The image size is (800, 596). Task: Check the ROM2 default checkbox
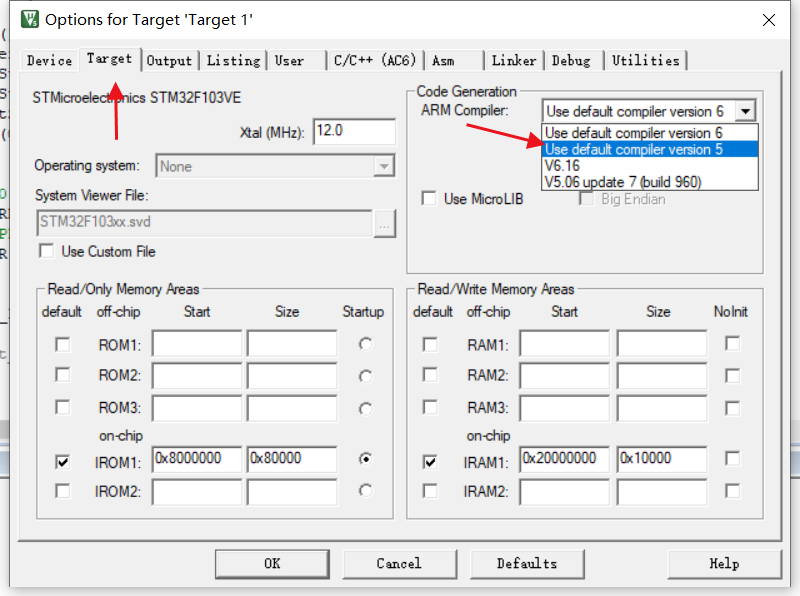[63, 375]
